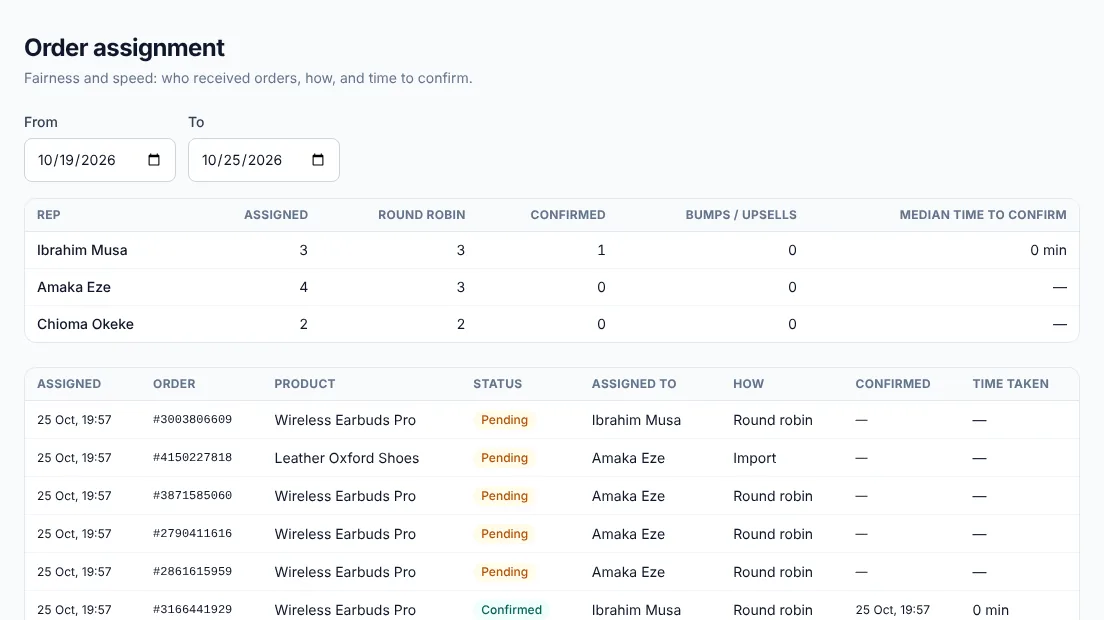Open the From date calendar picker icon
This screenshot has height=620, width=1104.
(153, 160)
